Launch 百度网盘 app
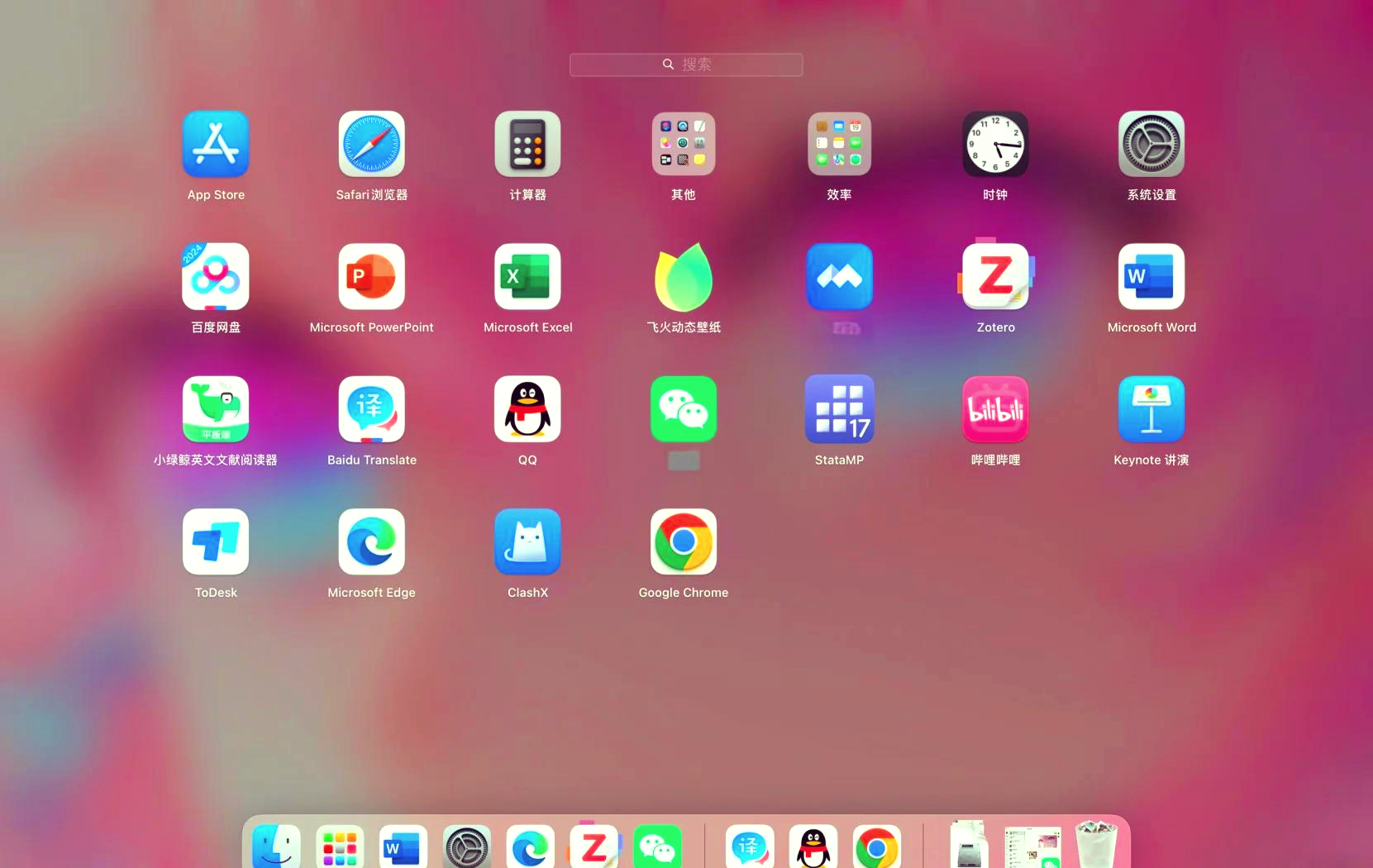Image resolution: width=1373 pixels, height=868 pixels. click(216, 277)
